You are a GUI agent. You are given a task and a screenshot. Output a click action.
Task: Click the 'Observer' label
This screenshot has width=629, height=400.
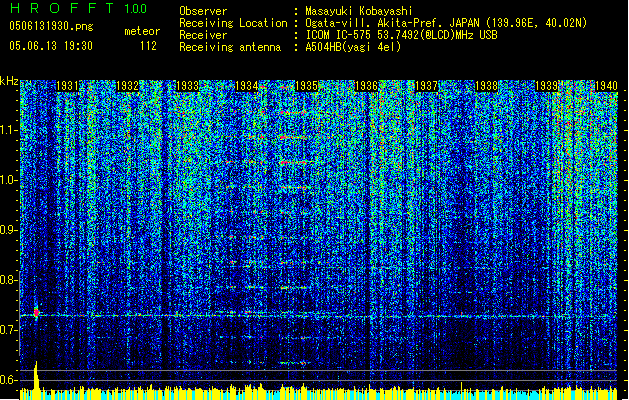coord(203,11)
